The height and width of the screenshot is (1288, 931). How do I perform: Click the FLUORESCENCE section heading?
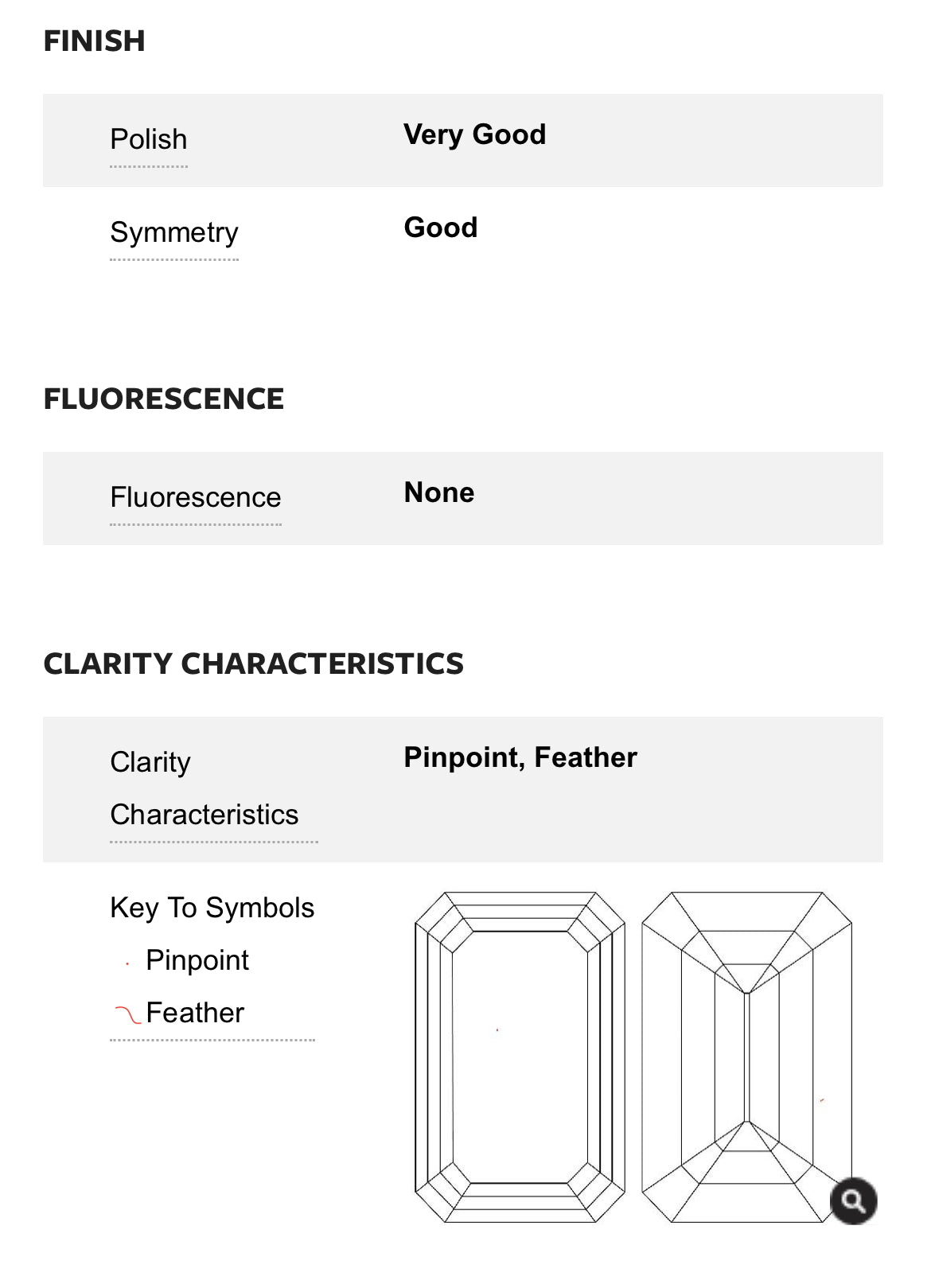[164, 399]
